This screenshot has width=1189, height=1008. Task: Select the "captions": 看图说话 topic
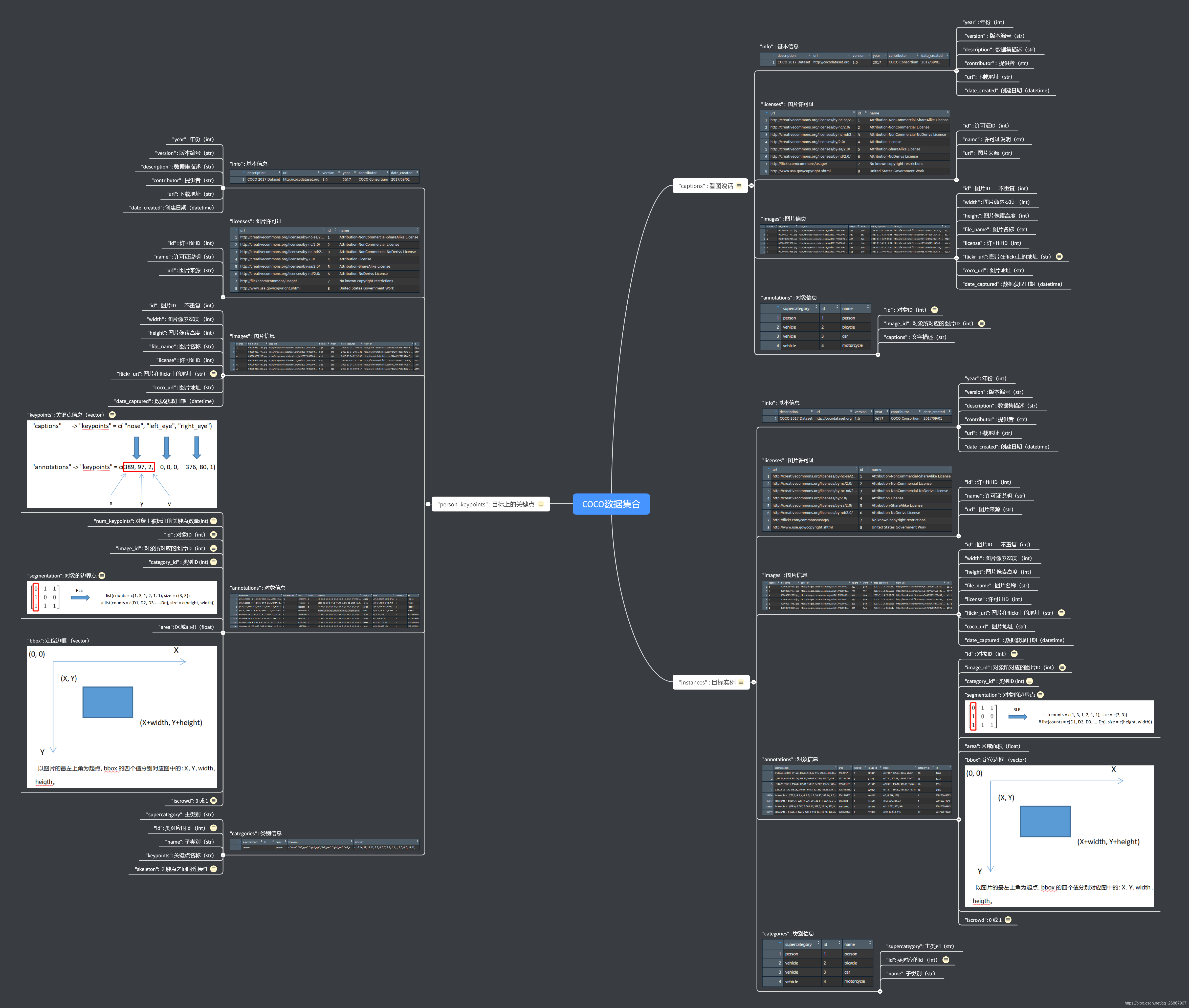tap(710, 186)
